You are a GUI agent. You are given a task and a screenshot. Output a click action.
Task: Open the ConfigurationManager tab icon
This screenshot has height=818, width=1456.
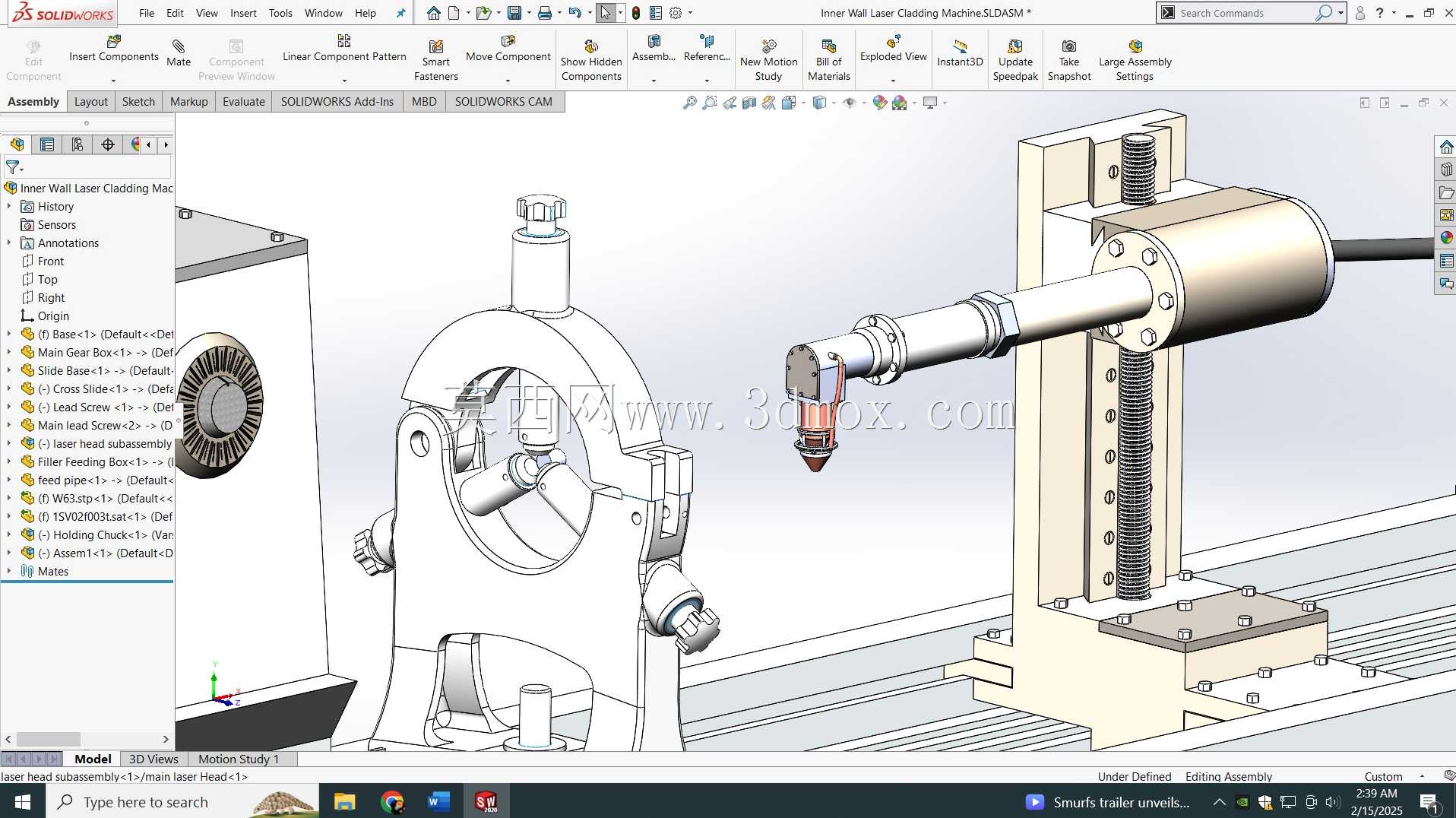[78, 144]
